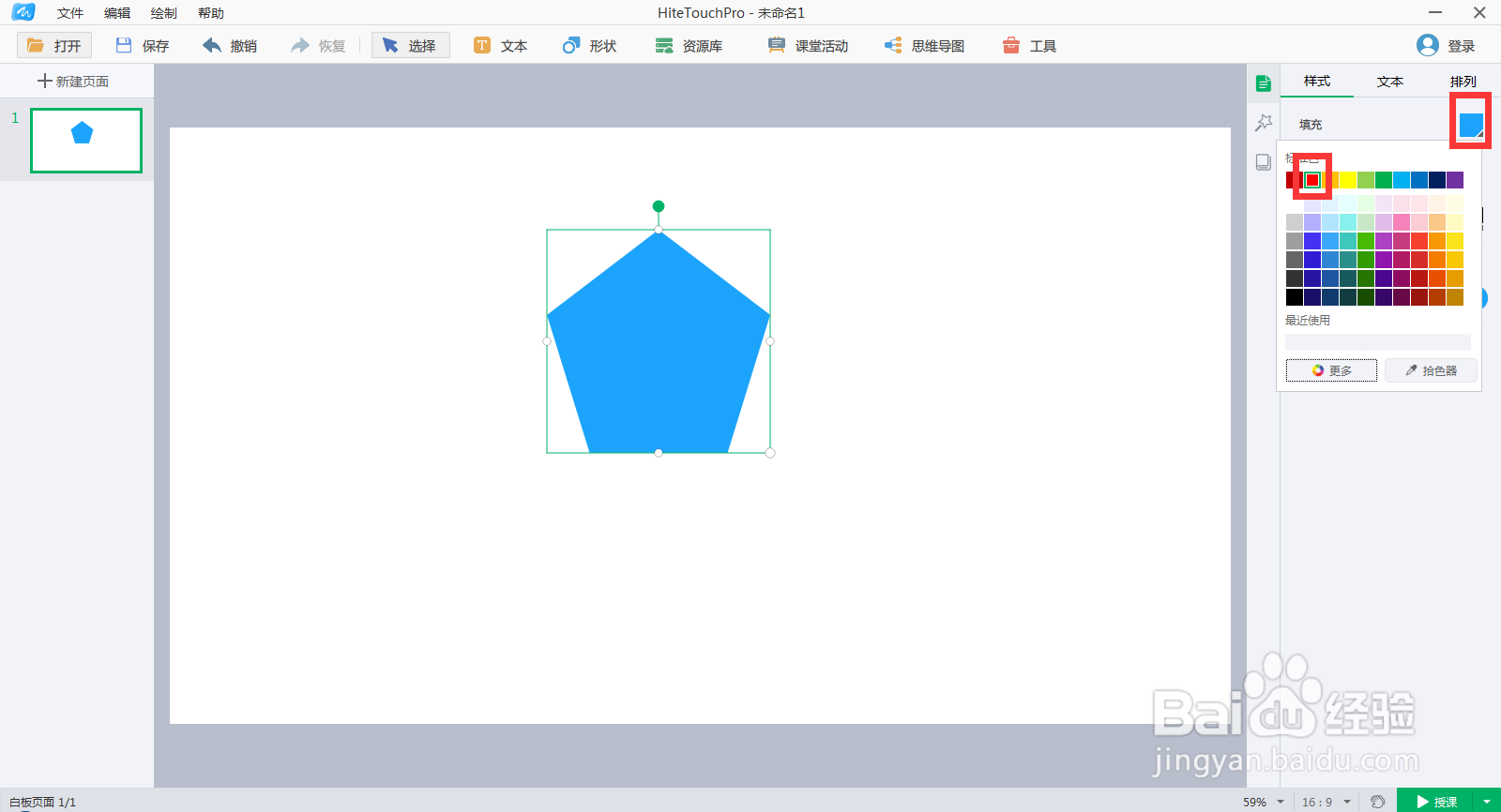Image resolution: width=1501 pixels, height=812 pixels.
Task: Open the 思维导图 mind map tool
Action: tap(924, 45)
